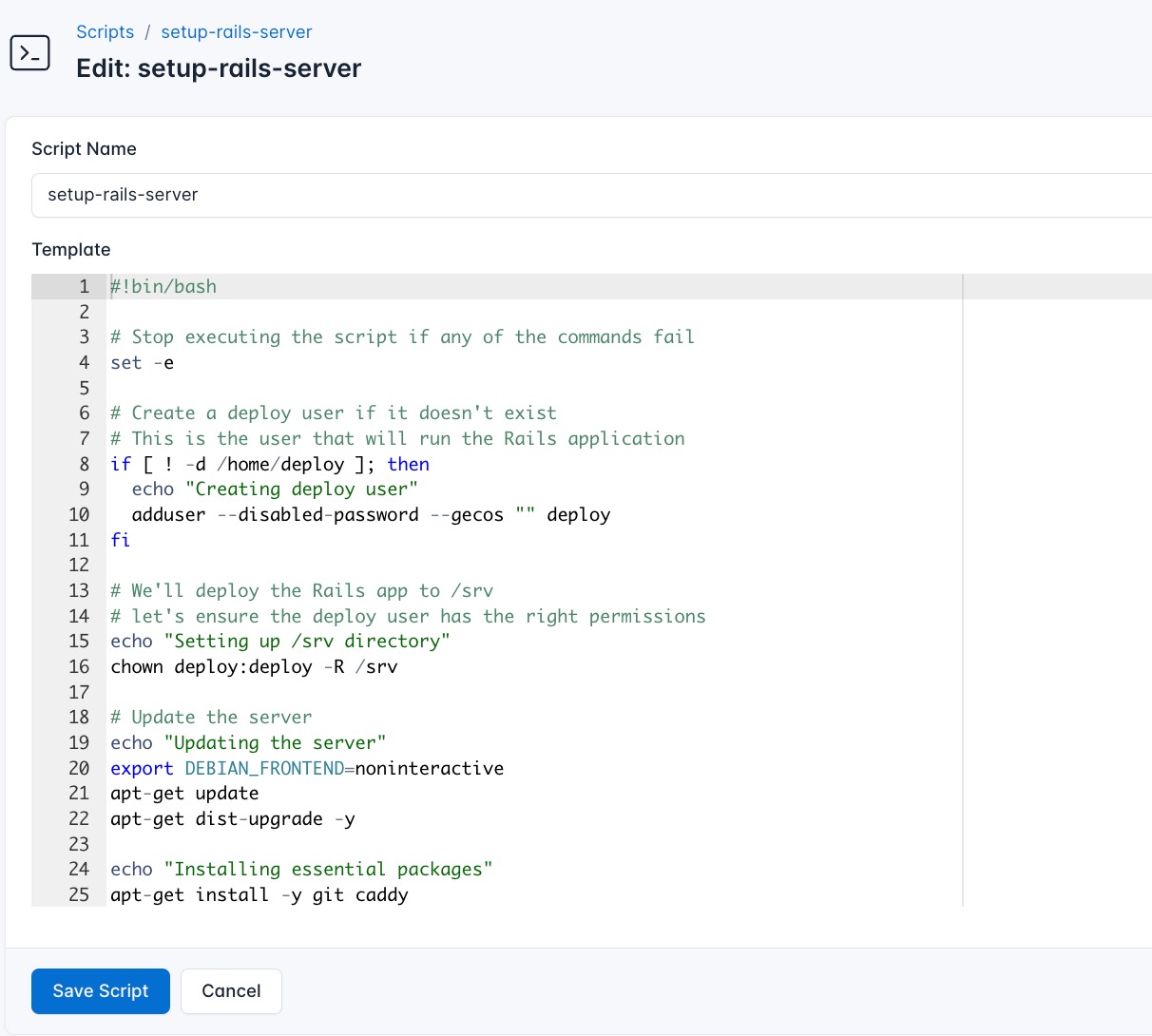Click the 'Edit: setup-rails-server' page heading

coord(219,68)
